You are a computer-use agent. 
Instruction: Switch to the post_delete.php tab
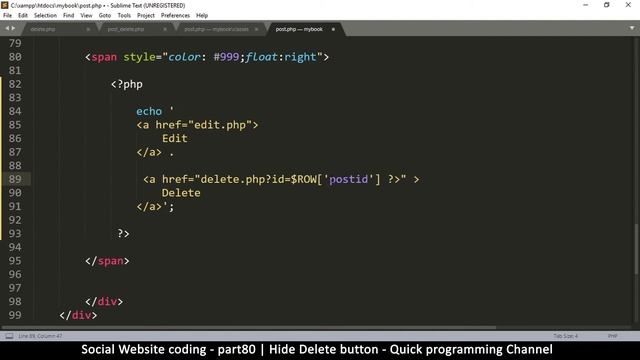(x=126, y=29)
